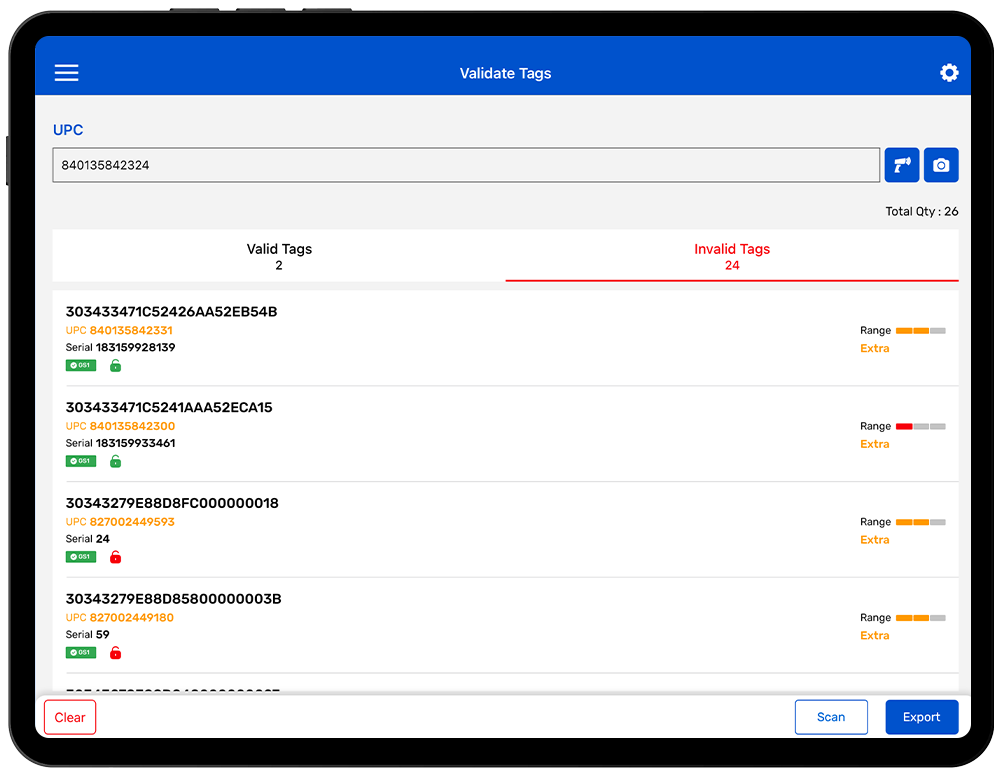Tap red lock icon for serial 24
This screenshot has width=1000, height=774.
coord(115,557)
